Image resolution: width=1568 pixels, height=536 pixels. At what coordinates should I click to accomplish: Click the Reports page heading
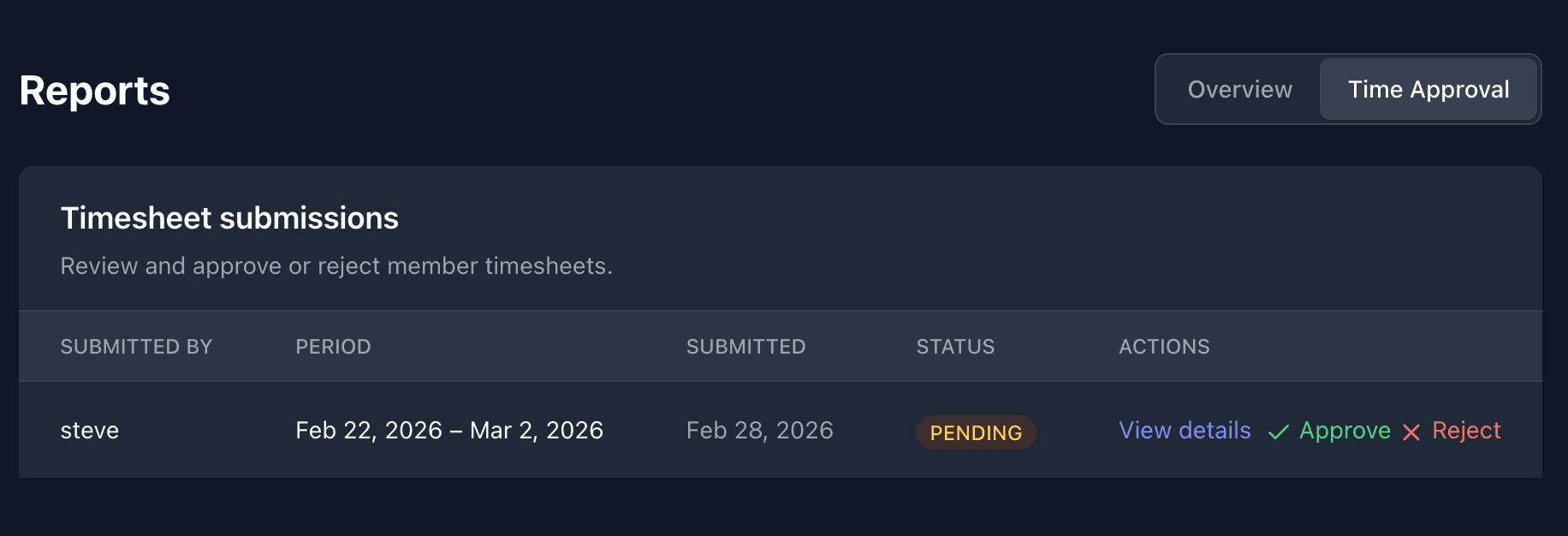(93, 90)
